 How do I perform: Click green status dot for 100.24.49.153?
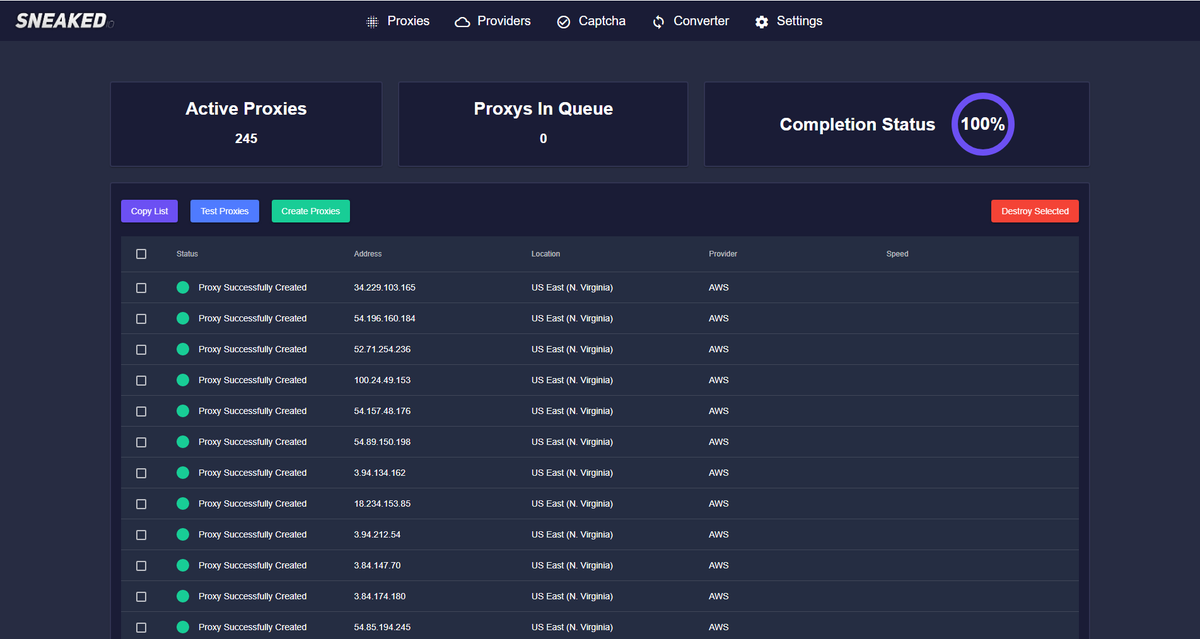(x=183, y=380)
